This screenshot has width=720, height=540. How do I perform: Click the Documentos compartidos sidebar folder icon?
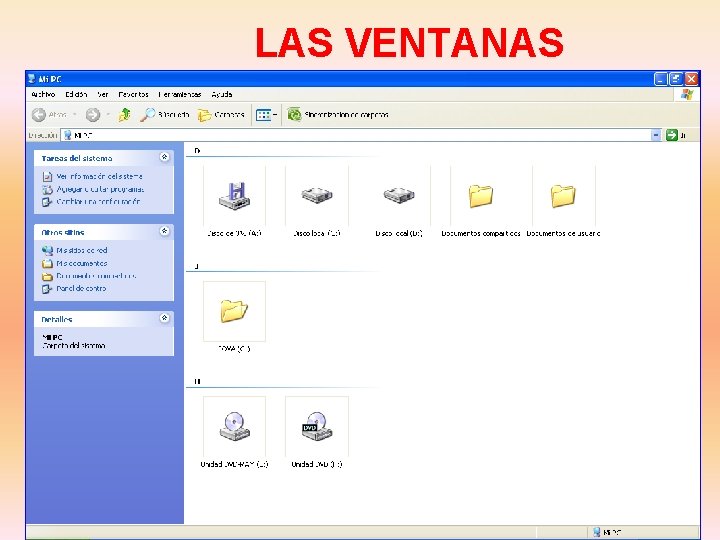pyautogui.click(x=47, y=276)
